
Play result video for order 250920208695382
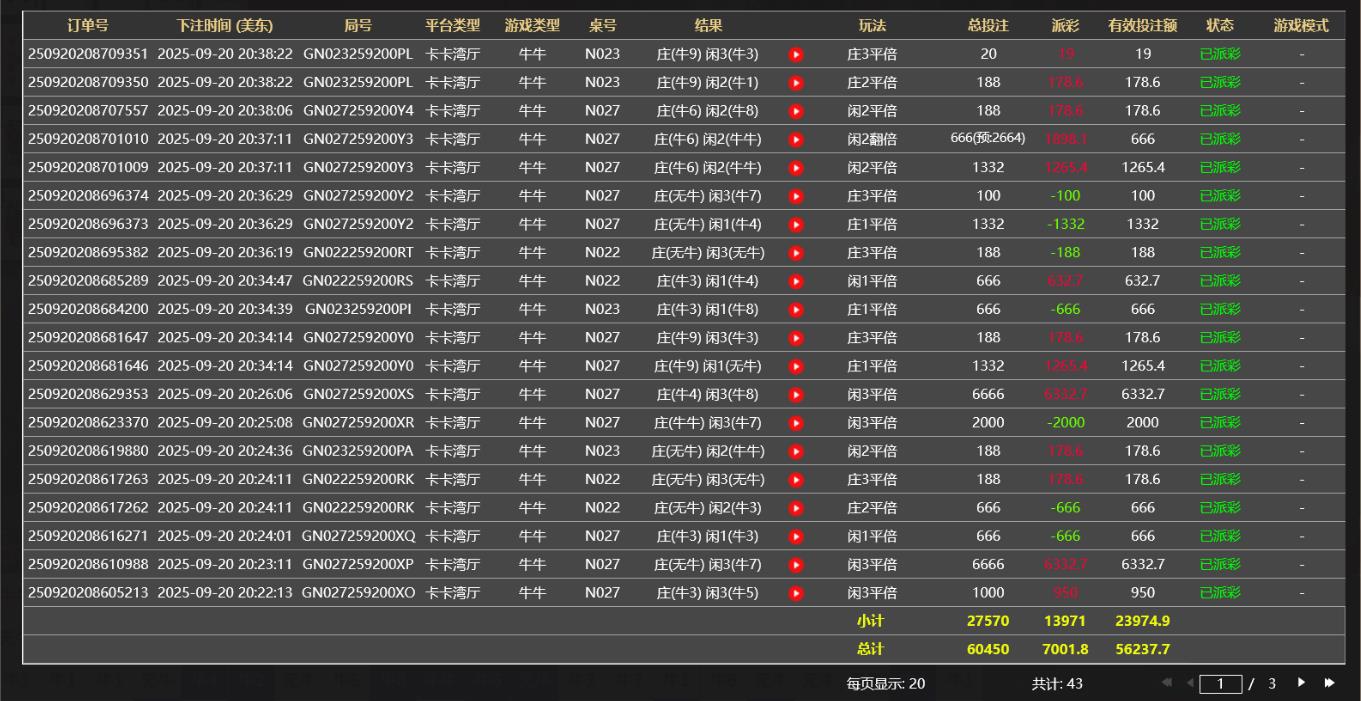pyautogui.click(x=796, y=253)
